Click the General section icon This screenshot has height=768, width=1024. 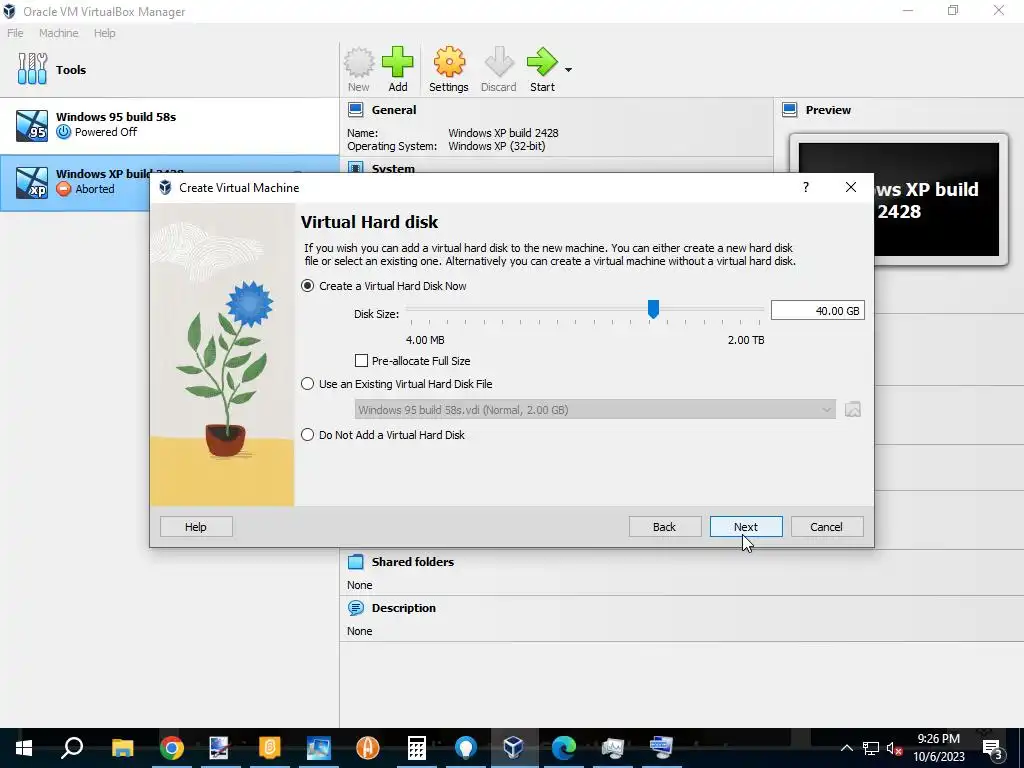pos(356,110)
